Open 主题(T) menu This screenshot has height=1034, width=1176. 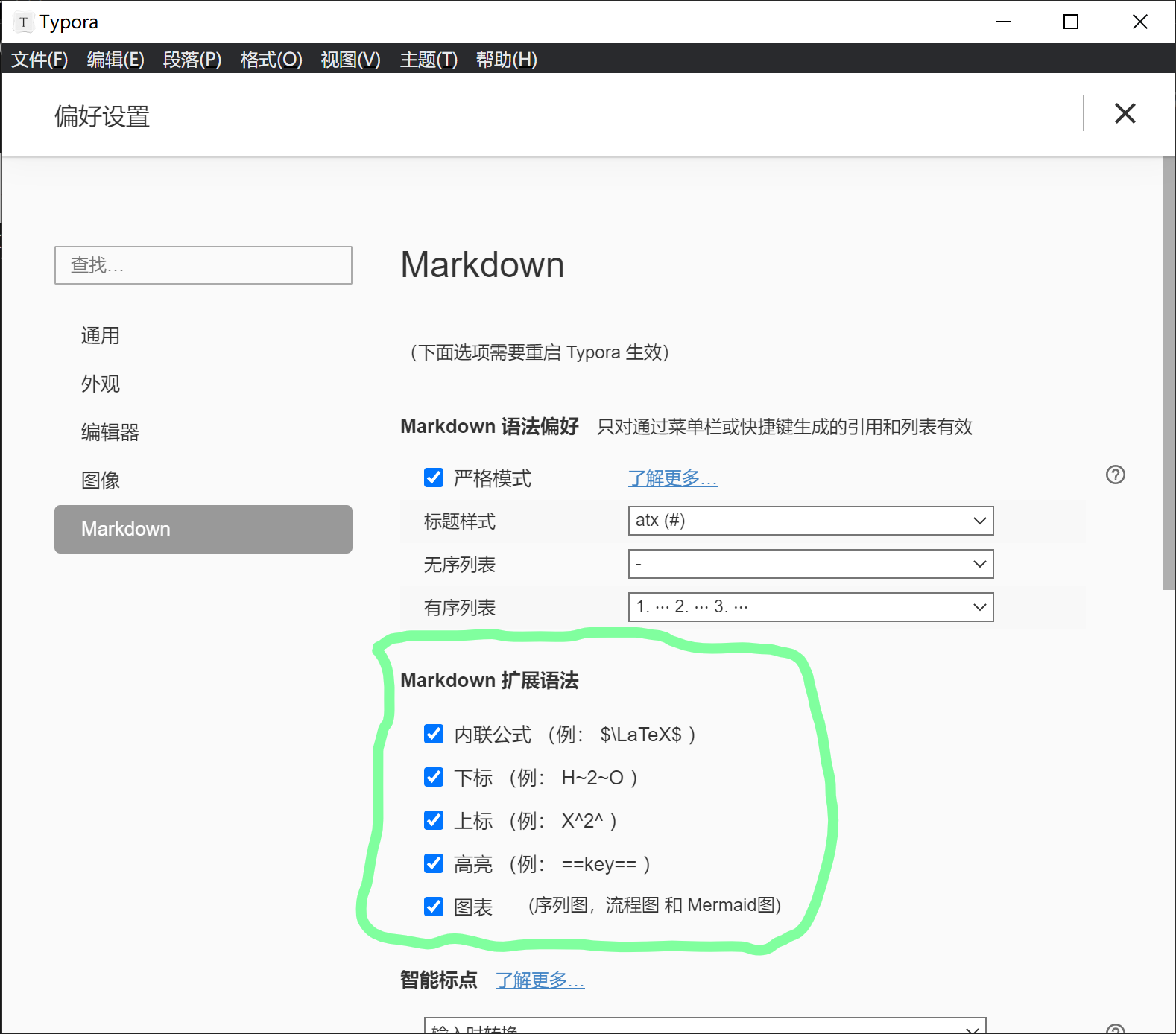[x=429, y=60]
